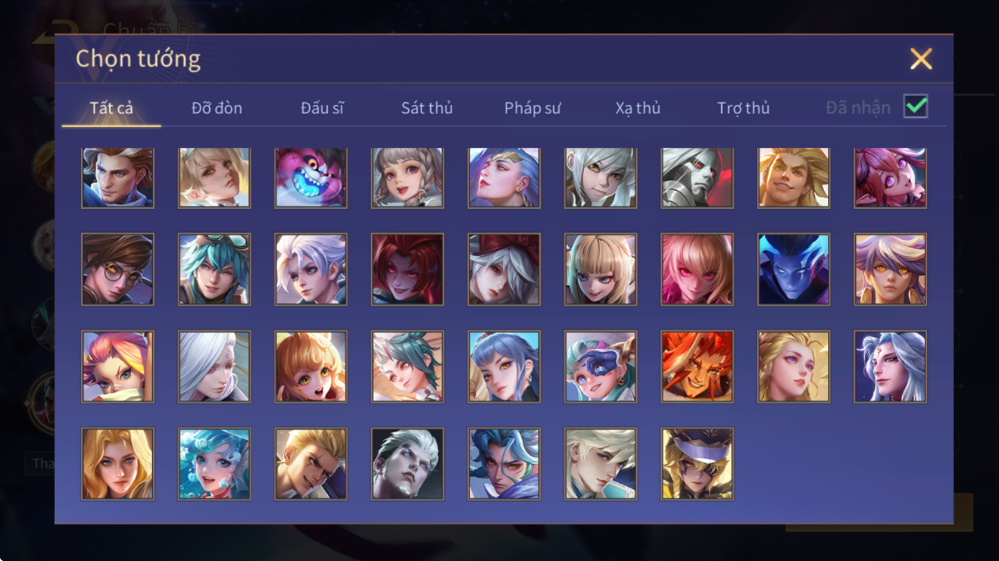Image resolution: width=999 pixels, height=561 pixels.
Task: Select the blue-skinned dark hero portrait
Action: 794,269
